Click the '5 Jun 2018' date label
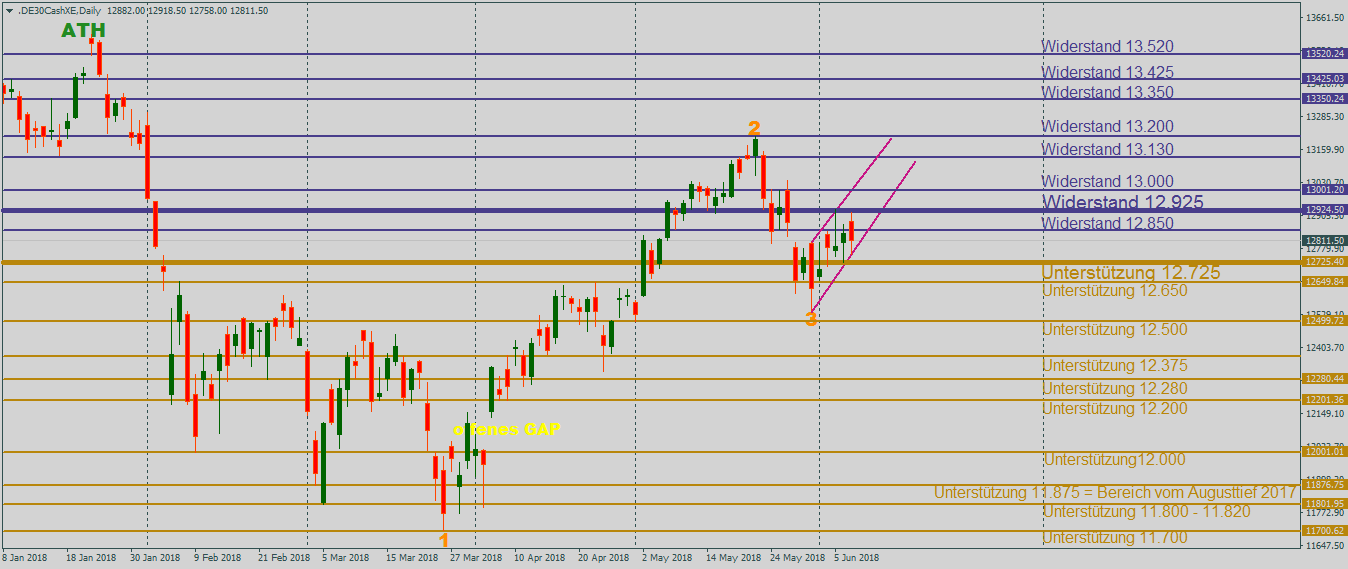Image resolution: width=1348 pixels, height=569 pixels. [857, 558]
